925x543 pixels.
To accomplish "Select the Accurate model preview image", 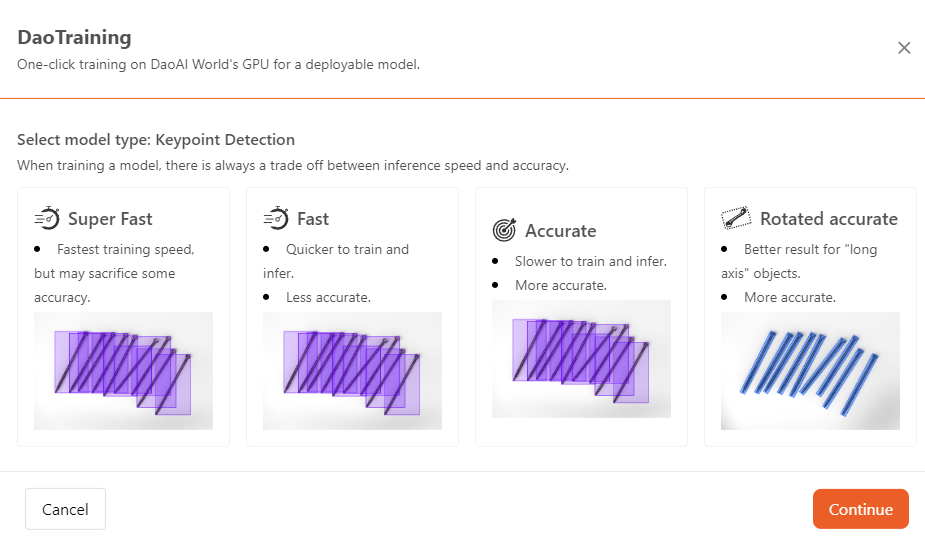I will pyautogui.click(x=581, y=359).
